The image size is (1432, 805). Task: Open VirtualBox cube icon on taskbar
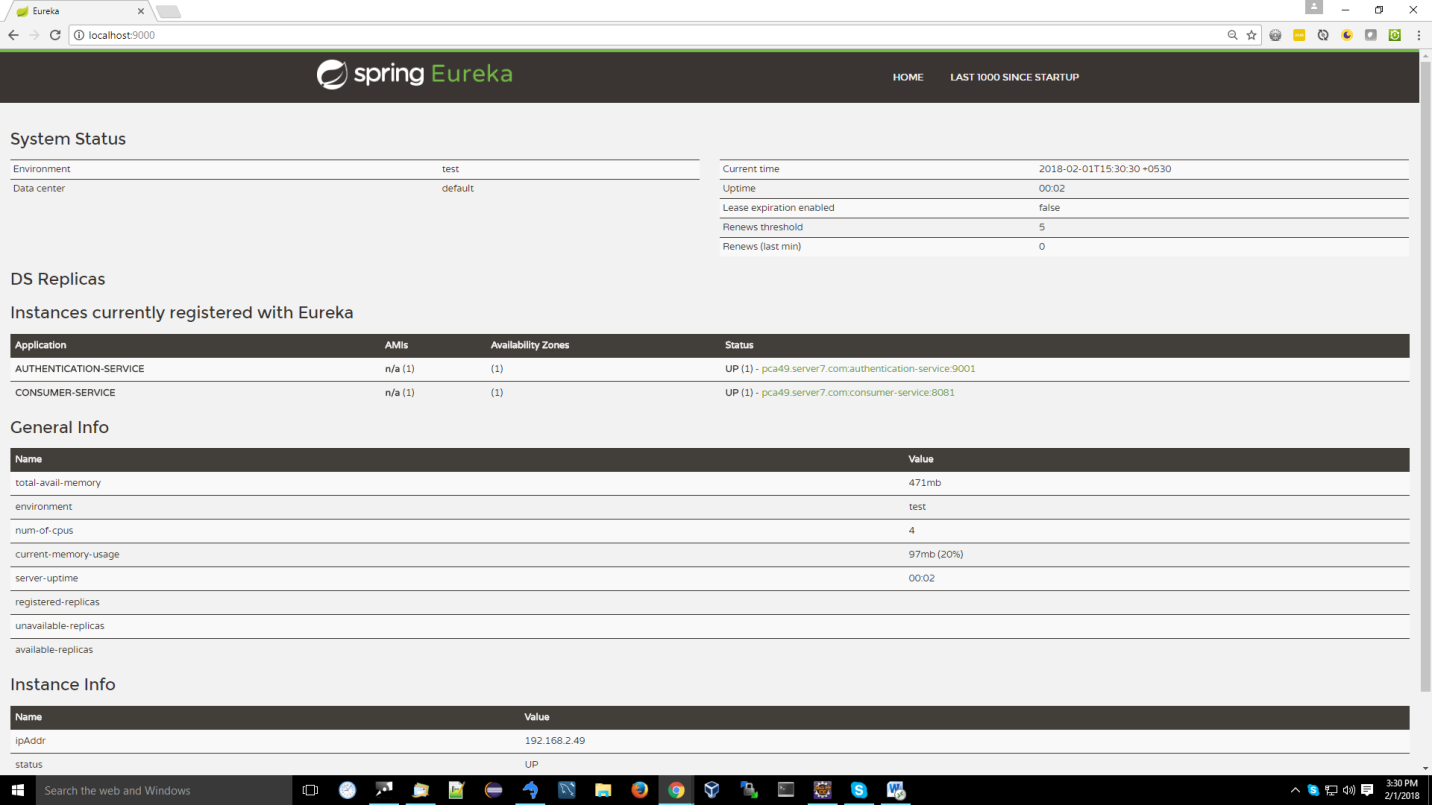[712, 790]
